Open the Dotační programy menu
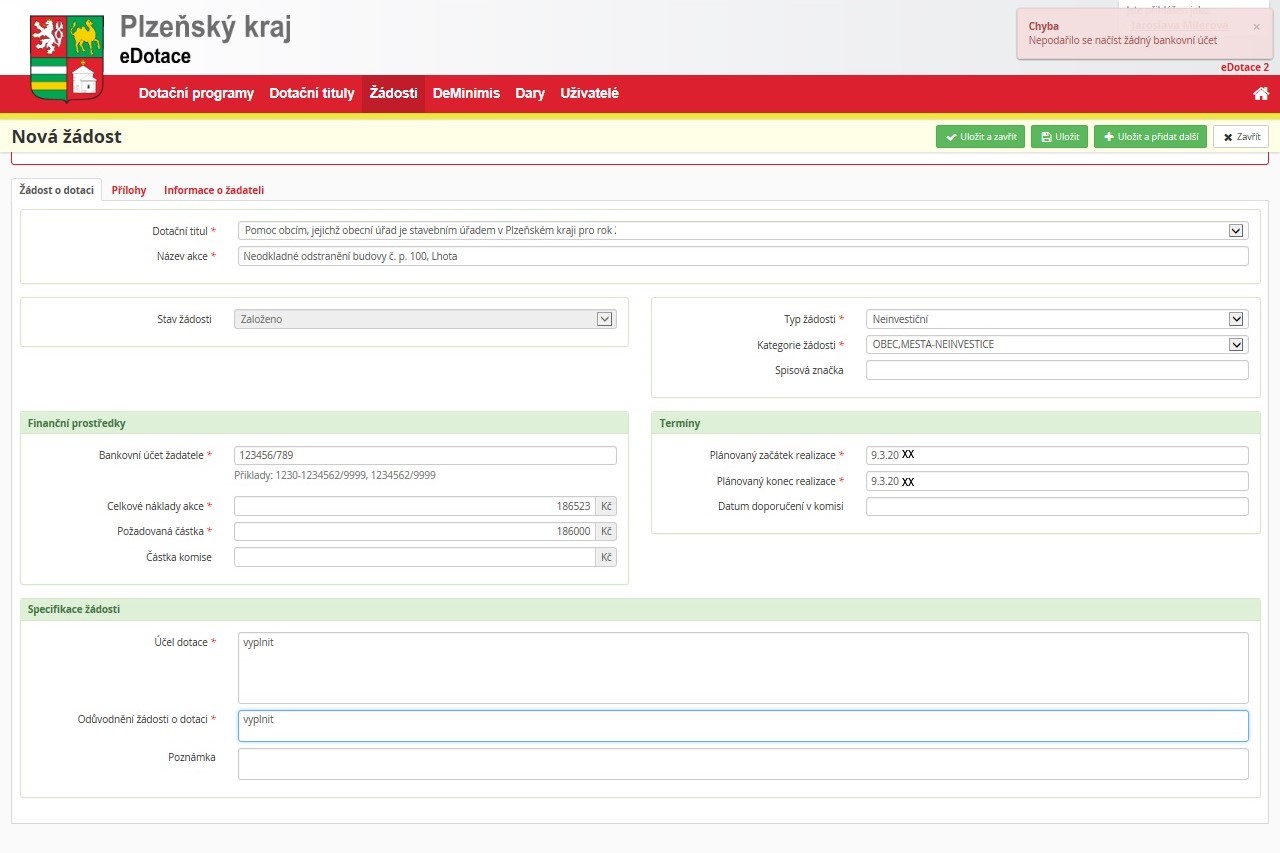Screen dimensions: 1280x853 point(196,93)
